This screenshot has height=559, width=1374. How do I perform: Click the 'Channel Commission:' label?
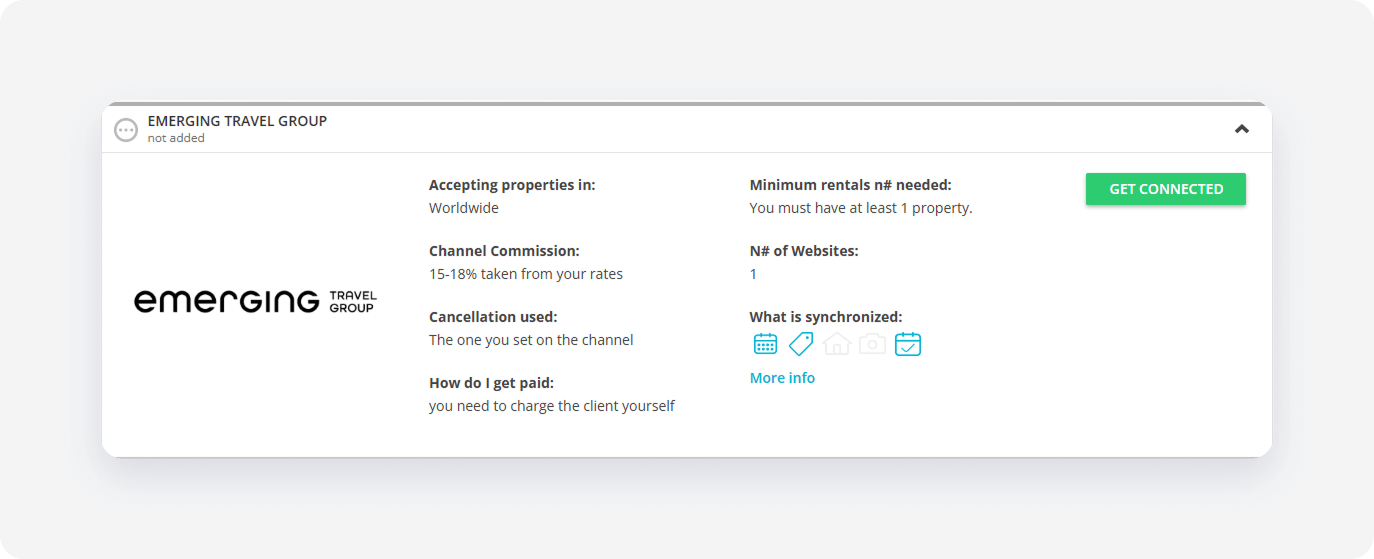(504, 251)
